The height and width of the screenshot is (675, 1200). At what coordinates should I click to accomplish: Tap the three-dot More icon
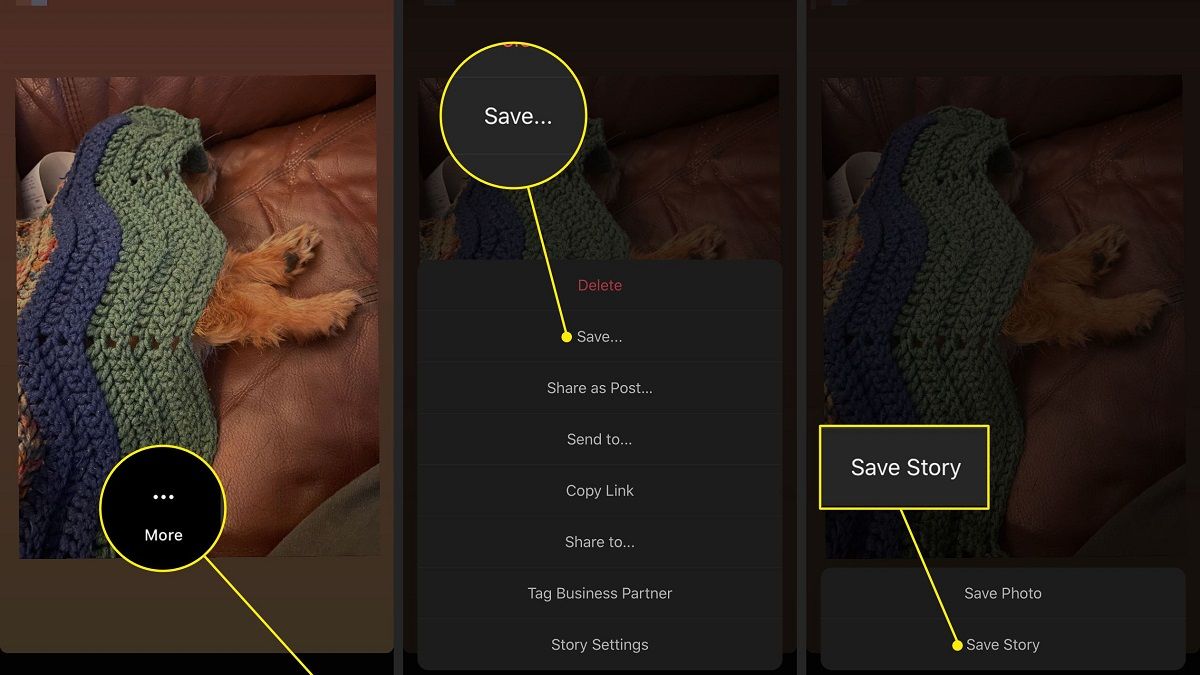coord(163,497)
